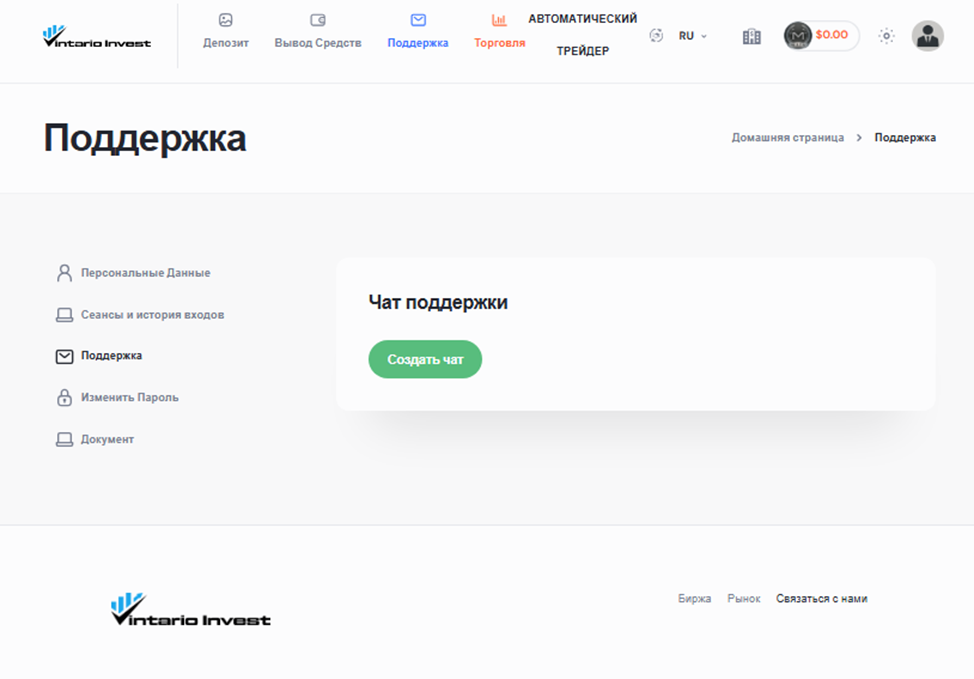974x679 pixels.
Task: Click the $0.00 balance amount
Action: (831, 35)
